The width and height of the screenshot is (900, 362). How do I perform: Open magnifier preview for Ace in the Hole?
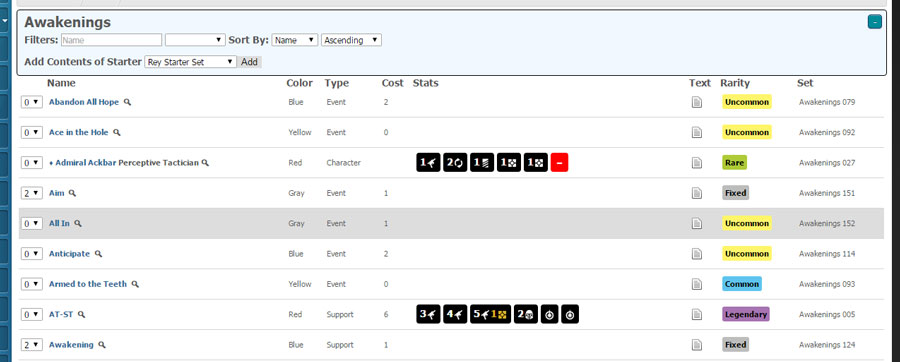point(117,133)
